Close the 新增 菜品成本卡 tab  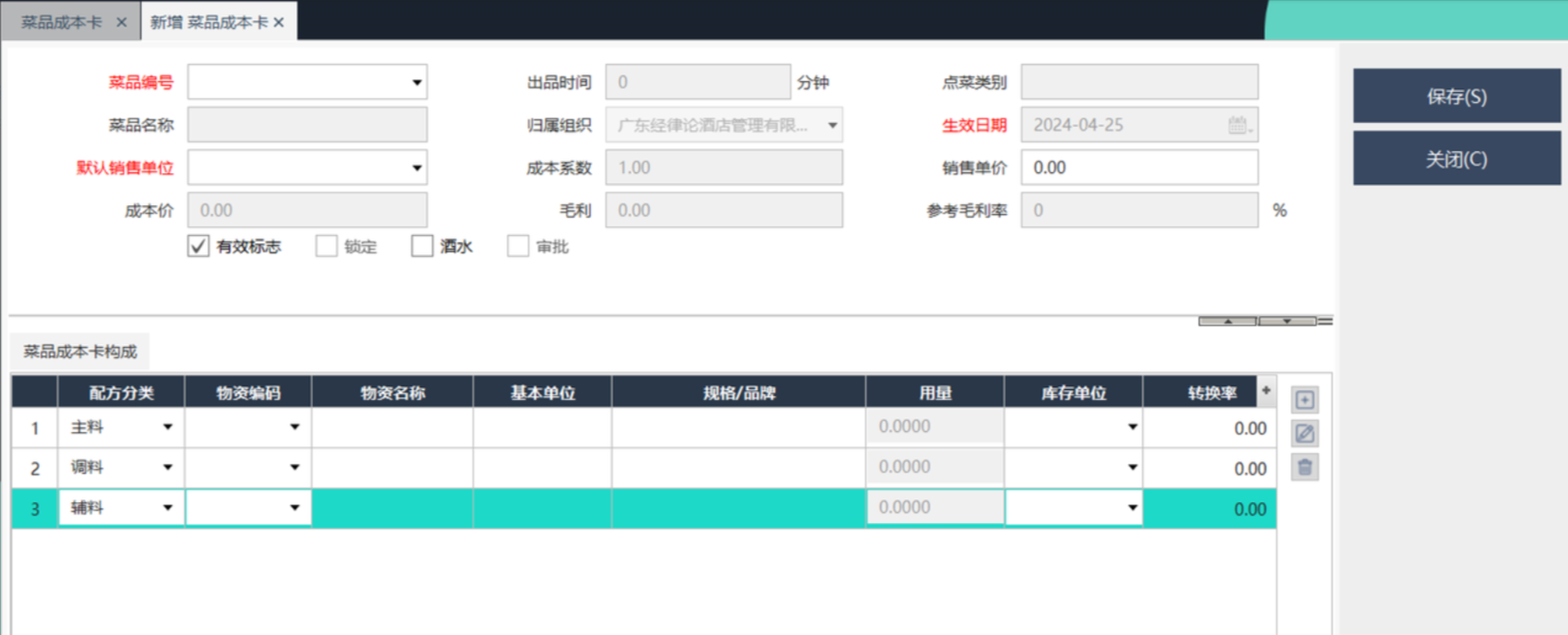(x=279, y=23)
